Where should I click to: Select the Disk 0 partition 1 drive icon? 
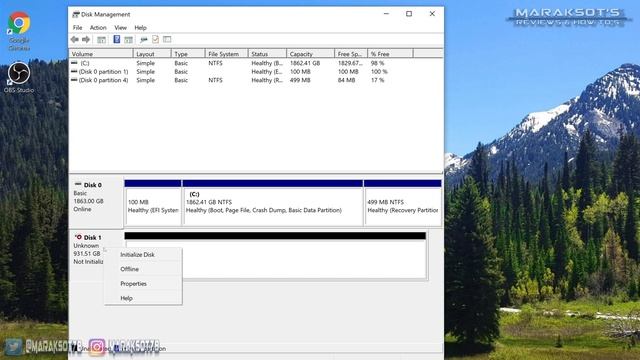tap(74, 71)
